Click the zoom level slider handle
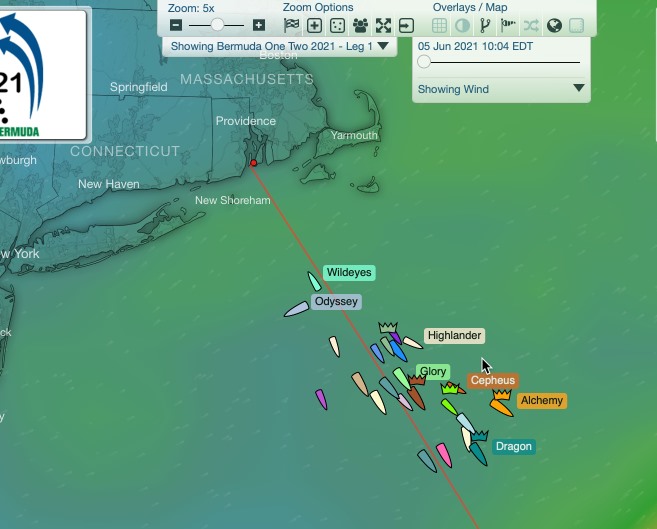 click(x=217, y=25)
